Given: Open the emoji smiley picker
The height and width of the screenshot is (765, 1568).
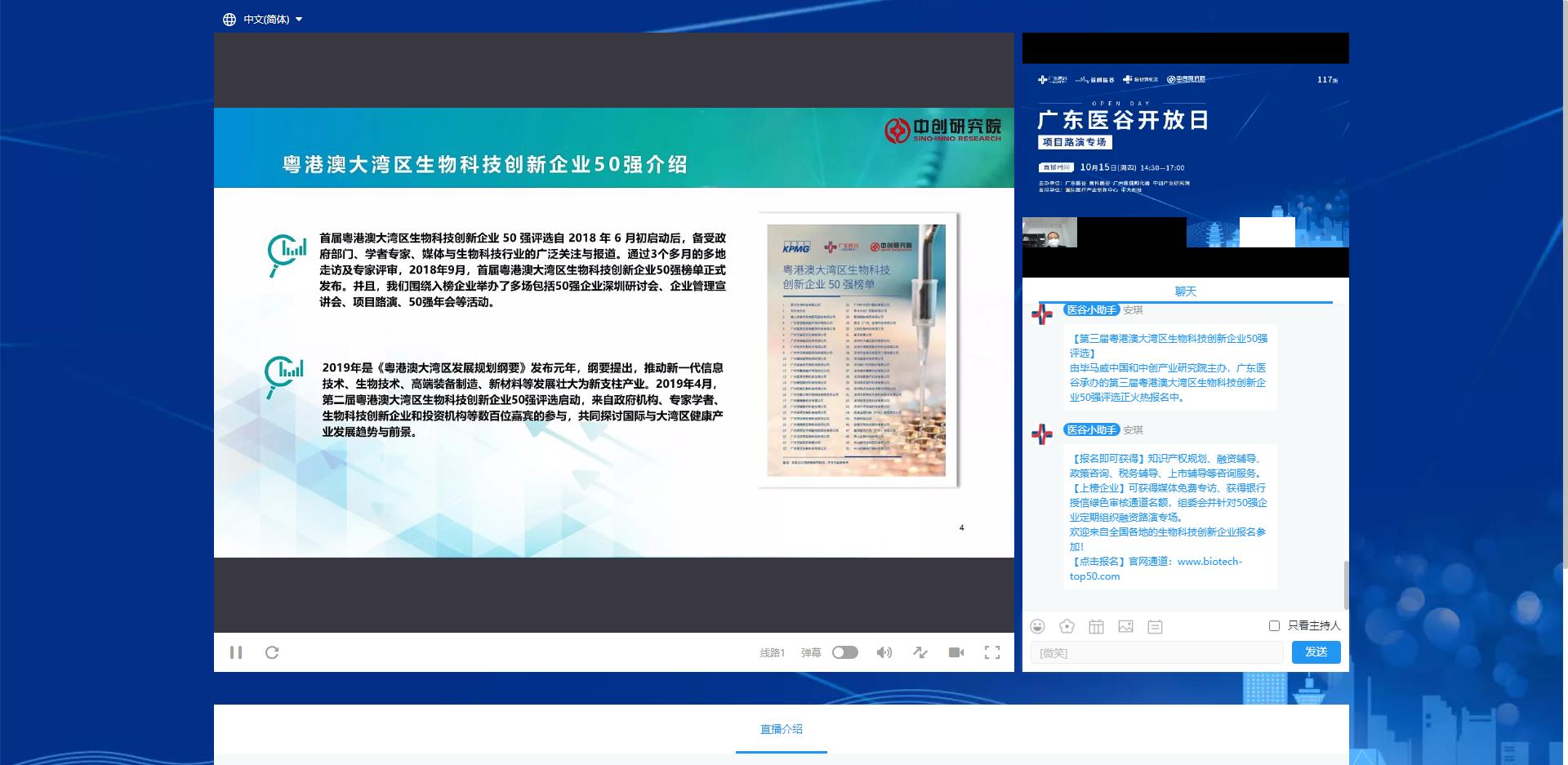Looking at the screenshot, I should (x=1037, y=626).
